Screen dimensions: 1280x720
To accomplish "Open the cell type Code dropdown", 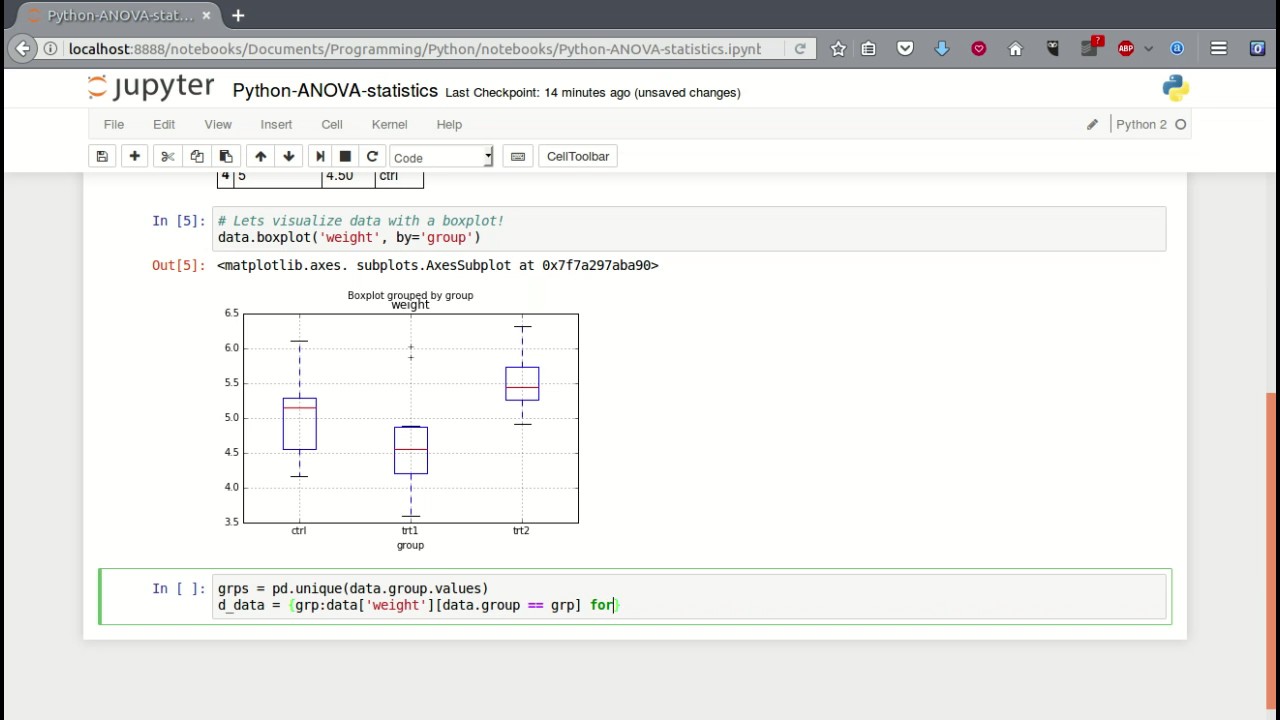I will 441,157.
